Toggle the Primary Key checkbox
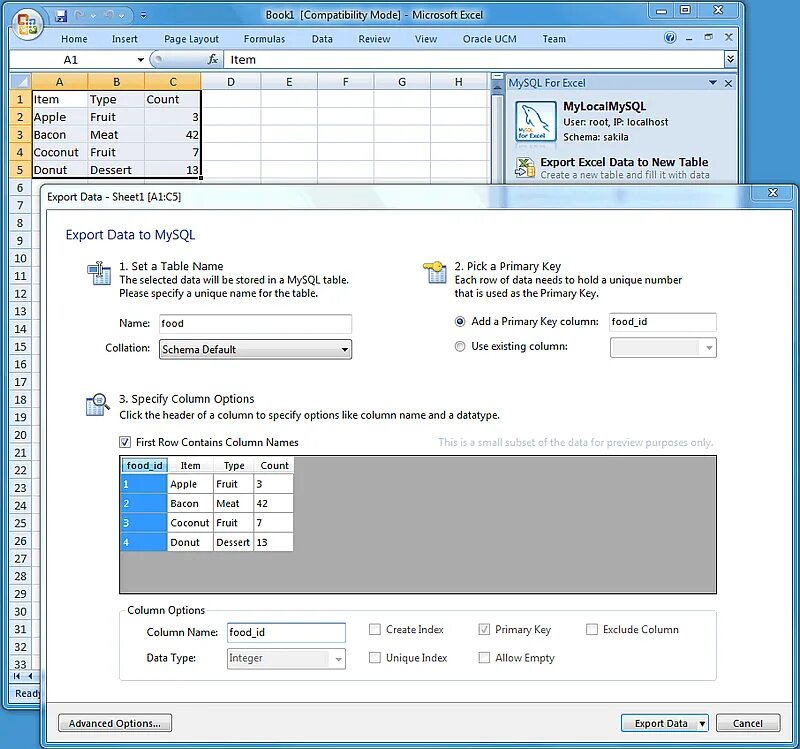The width and height of the screenshot is (800, 749). tap(484, 629)
